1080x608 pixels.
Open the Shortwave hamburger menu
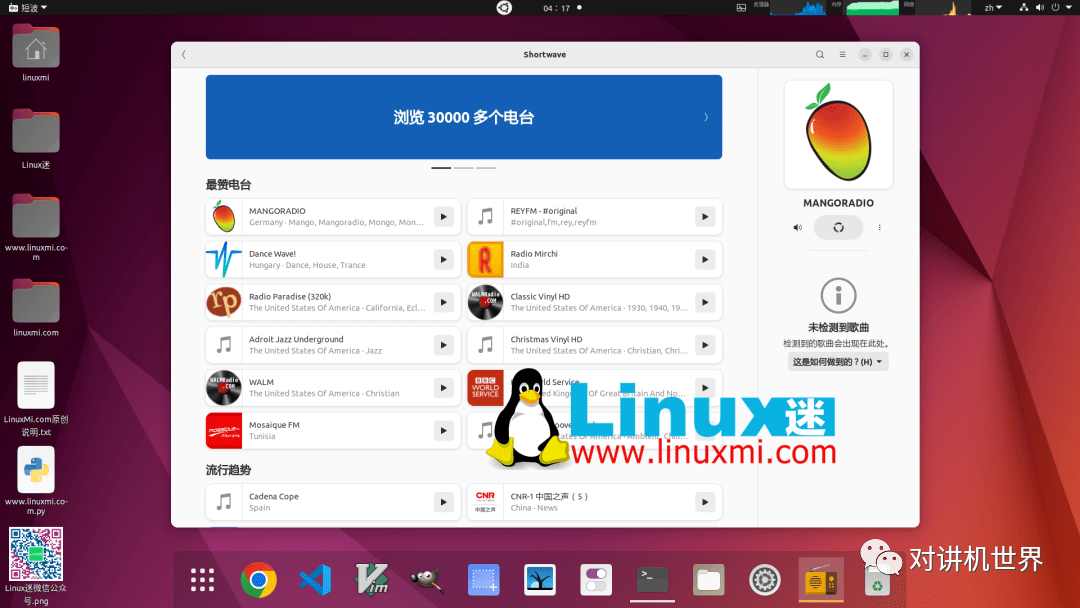click(842, 54)
